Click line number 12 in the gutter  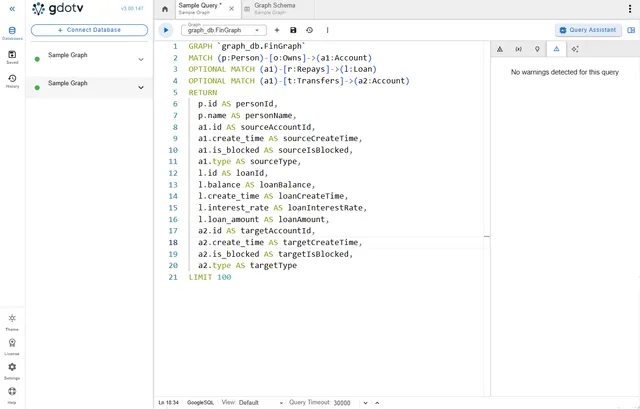pyautogui.click(x=173, y=173)
